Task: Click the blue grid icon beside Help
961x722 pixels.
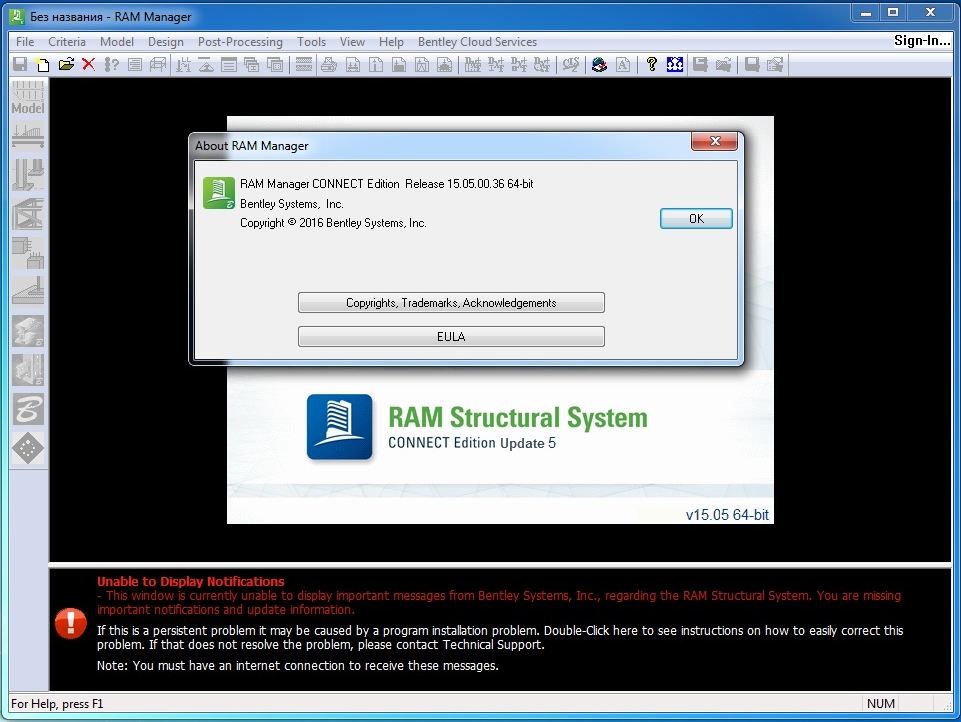Action: pos(675,64)
